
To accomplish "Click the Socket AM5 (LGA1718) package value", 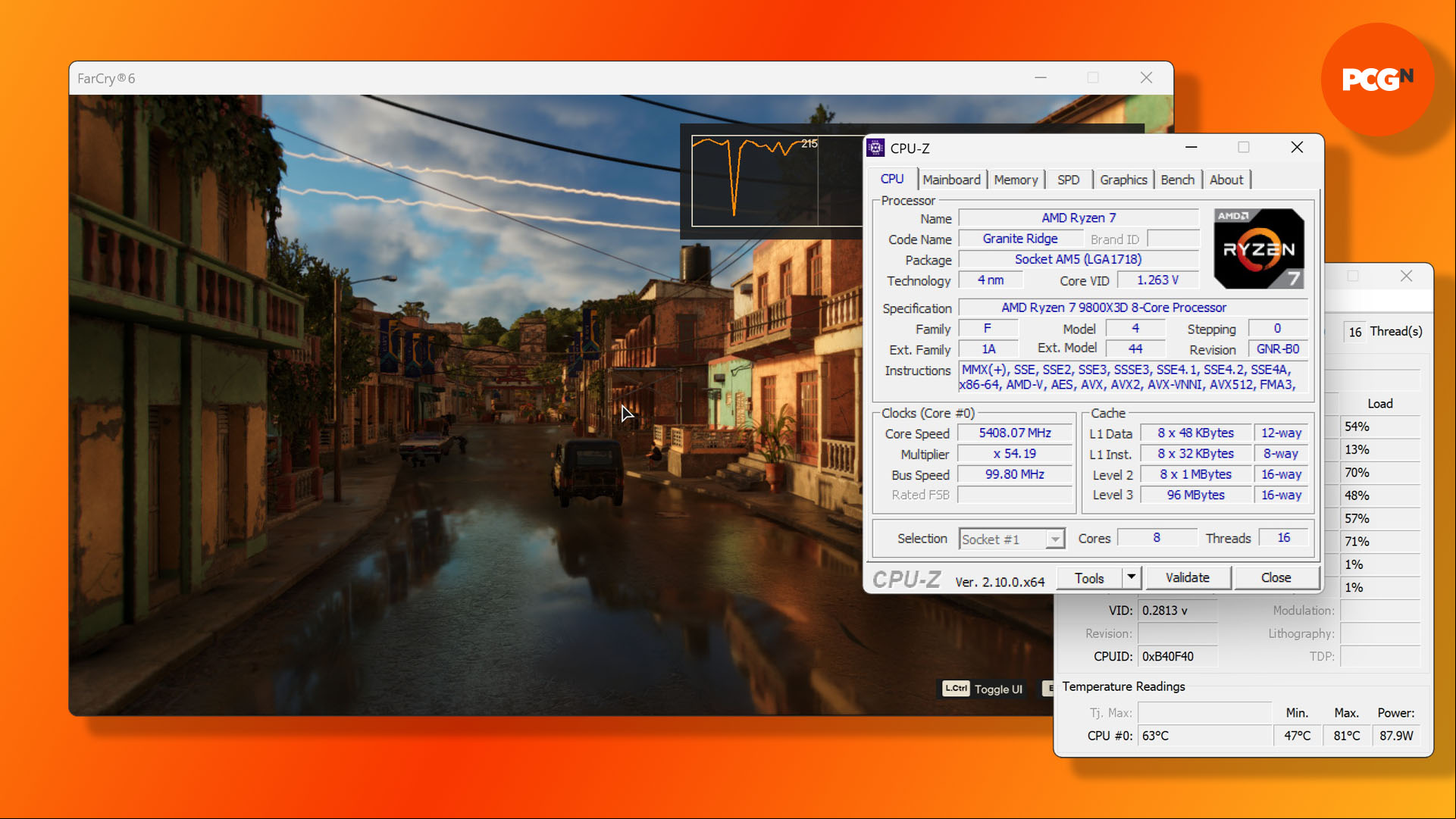I will 1078,259.
